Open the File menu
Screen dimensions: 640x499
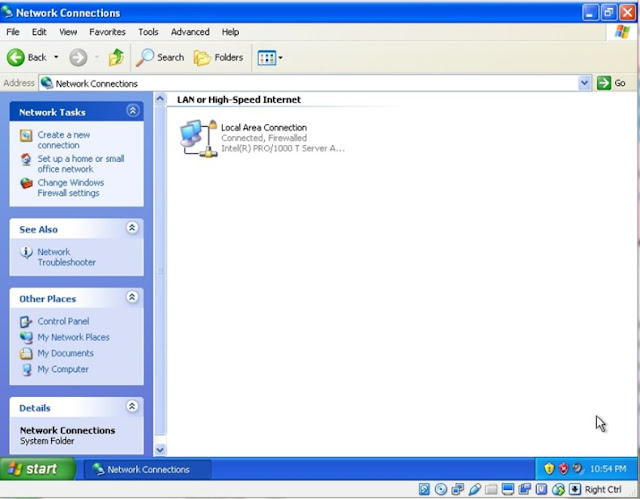tap(13, 32)
